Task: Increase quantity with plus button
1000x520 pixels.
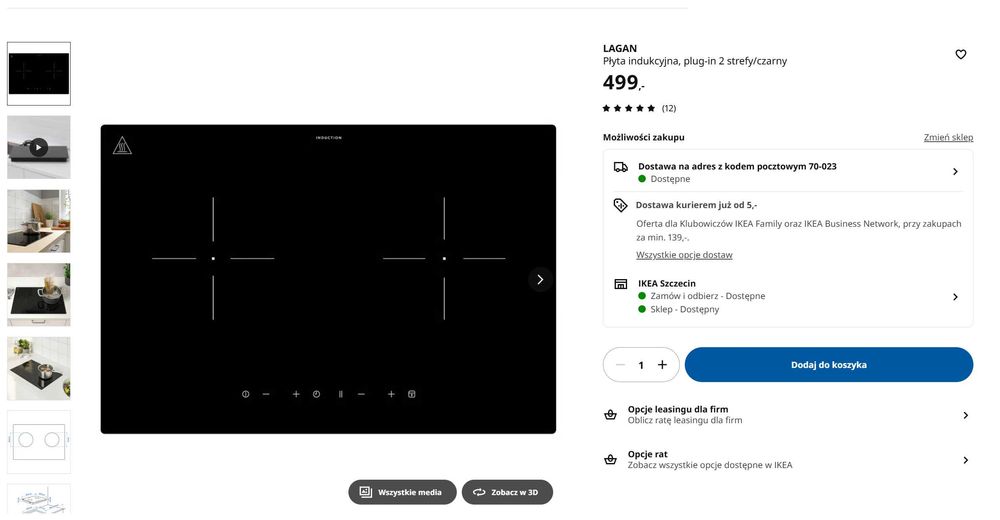Action: point(662,365)
